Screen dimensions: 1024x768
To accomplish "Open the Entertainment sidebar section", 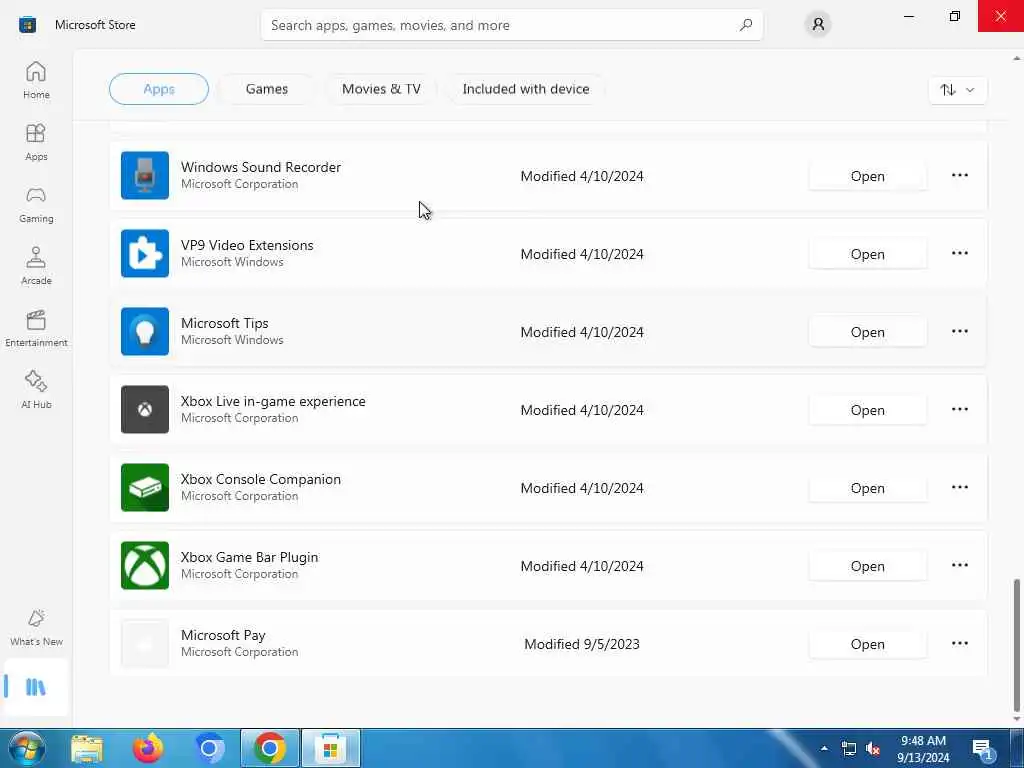I will pyautogui.click(x=36, y=328).
